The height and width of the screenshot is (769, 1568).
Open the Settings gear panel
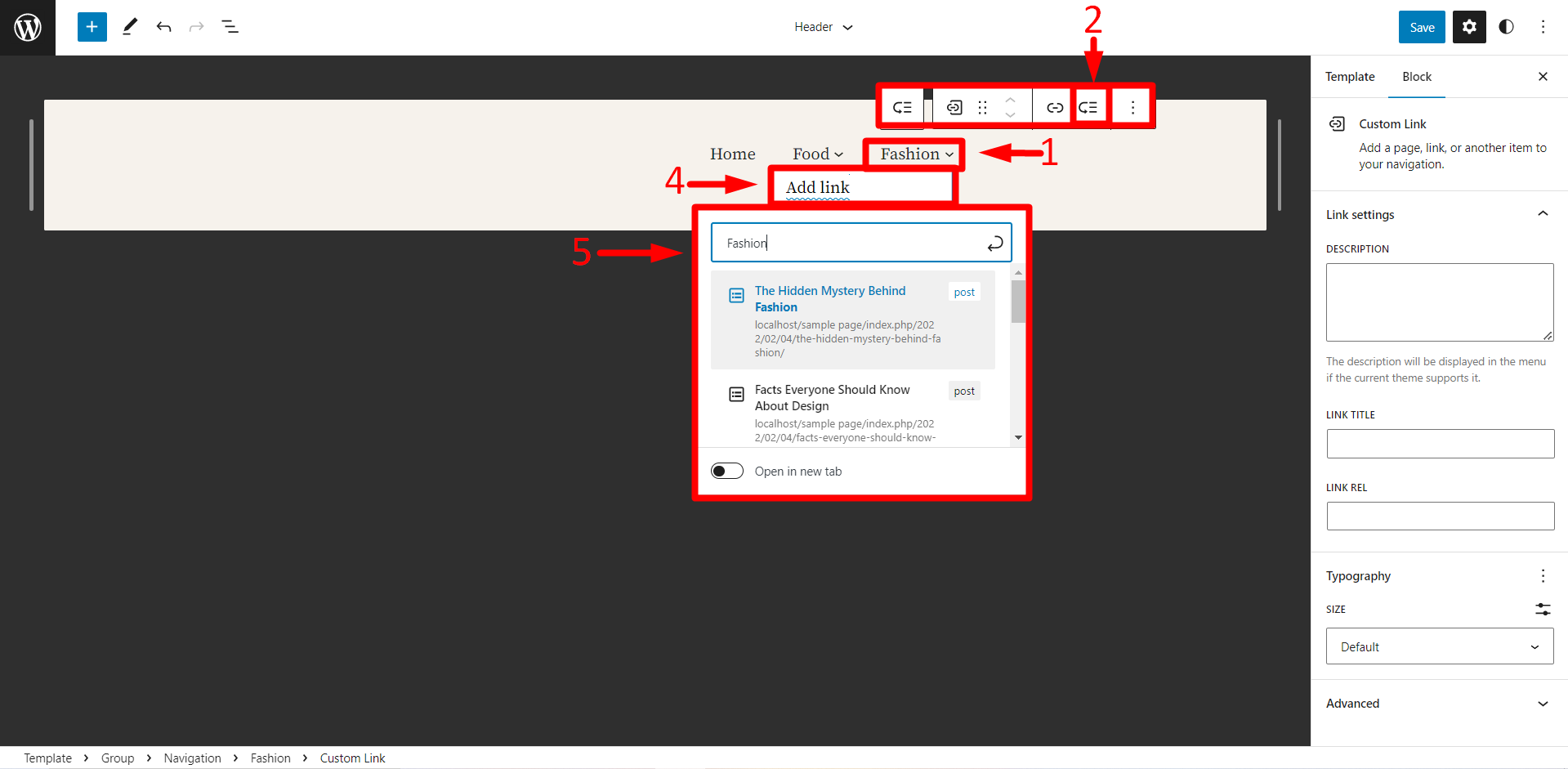1469,27
